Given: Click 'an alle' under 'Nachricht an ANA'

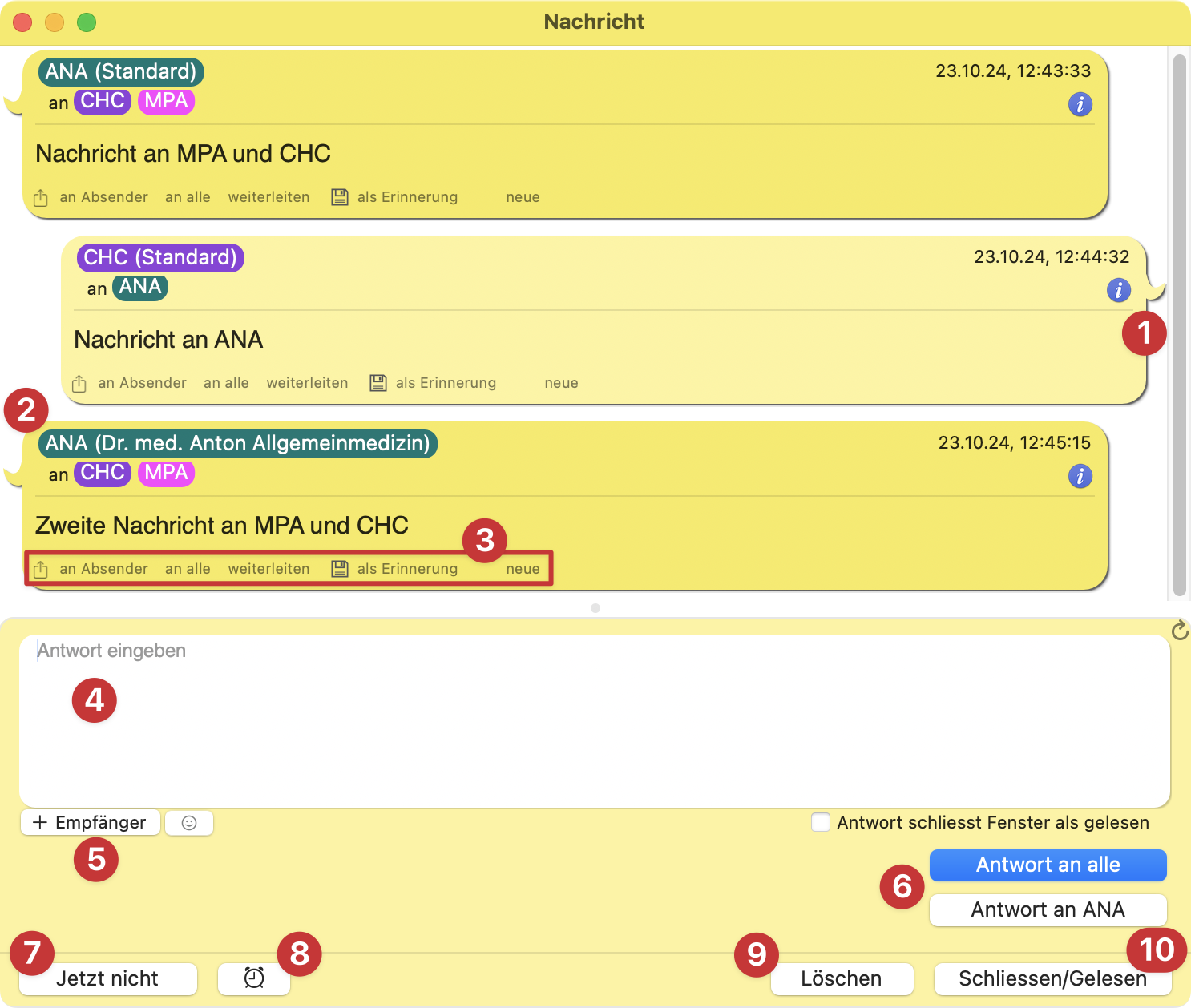Looking at the screenshot, I should coord(227,383).
